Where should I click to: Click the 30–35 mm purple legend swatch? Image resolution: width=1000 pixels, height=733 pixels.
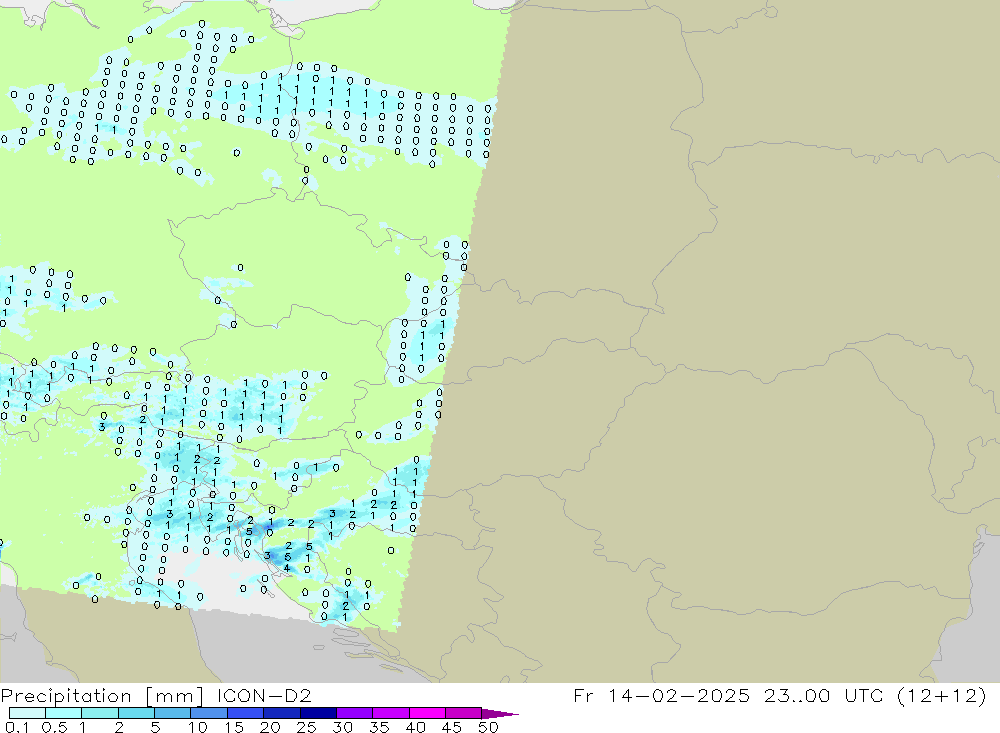(354, 713)
